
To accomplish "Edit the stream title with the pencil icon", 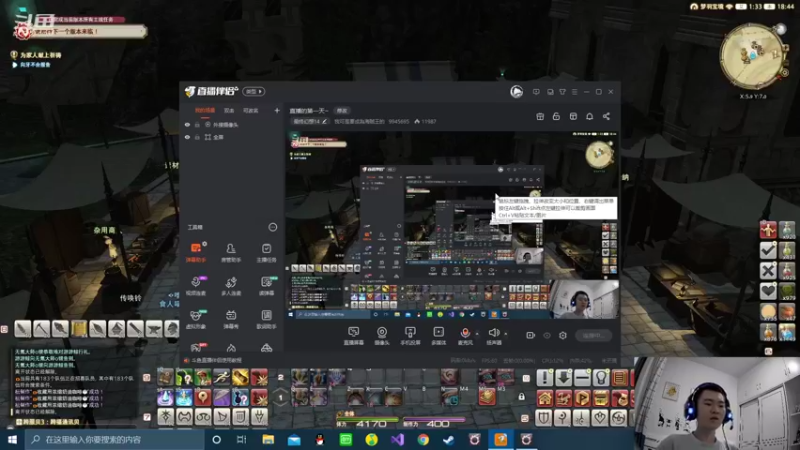I will pyautogui.click(x=324, y=121).
